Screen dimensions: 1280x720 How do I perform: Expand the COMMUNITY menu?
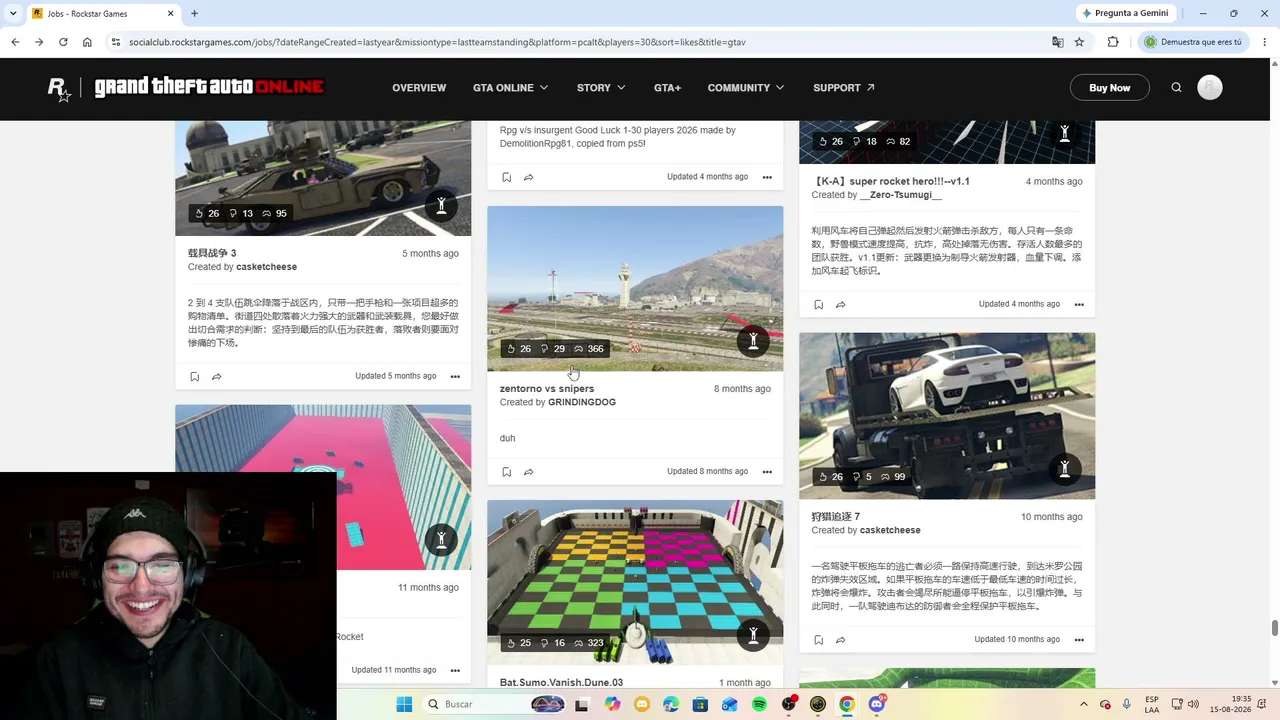746,88
